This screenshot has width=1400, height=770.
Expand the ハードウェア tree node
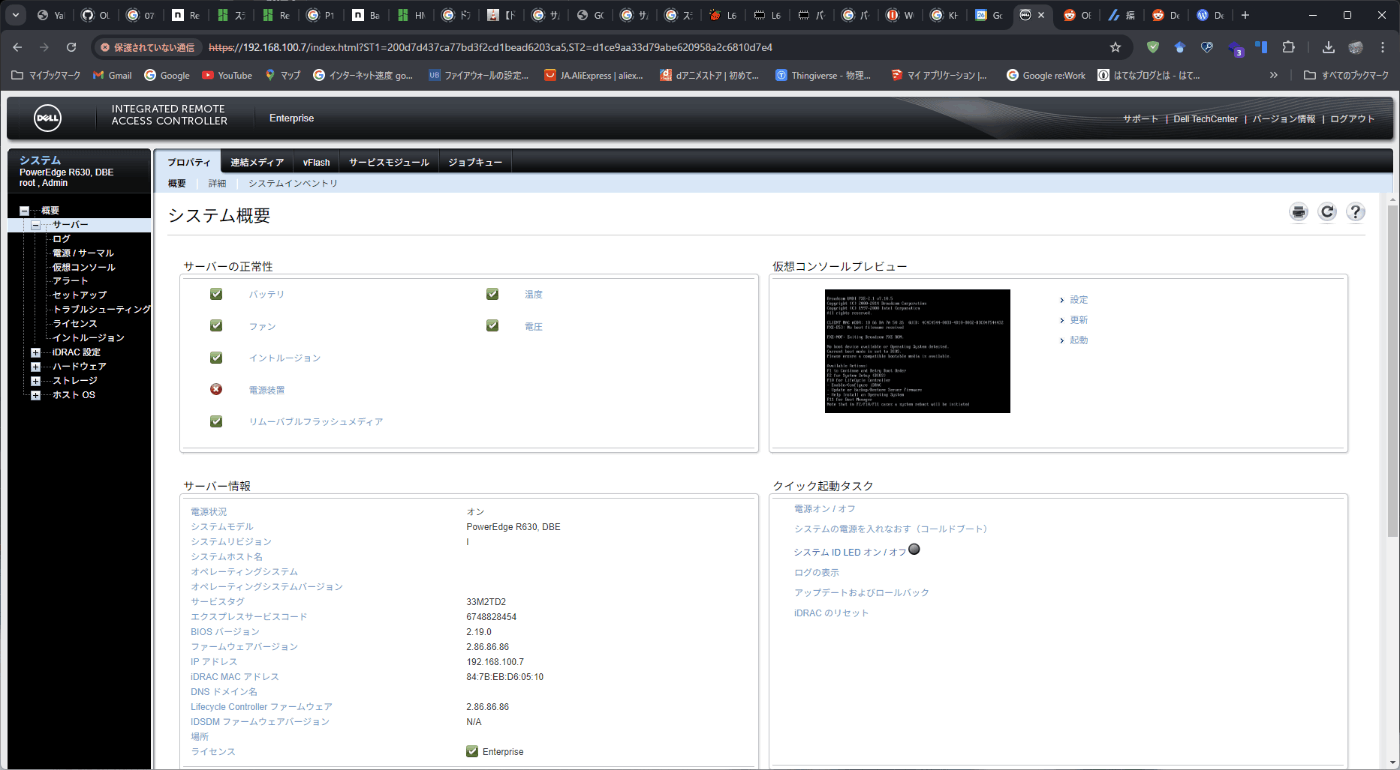click(35, 367)
